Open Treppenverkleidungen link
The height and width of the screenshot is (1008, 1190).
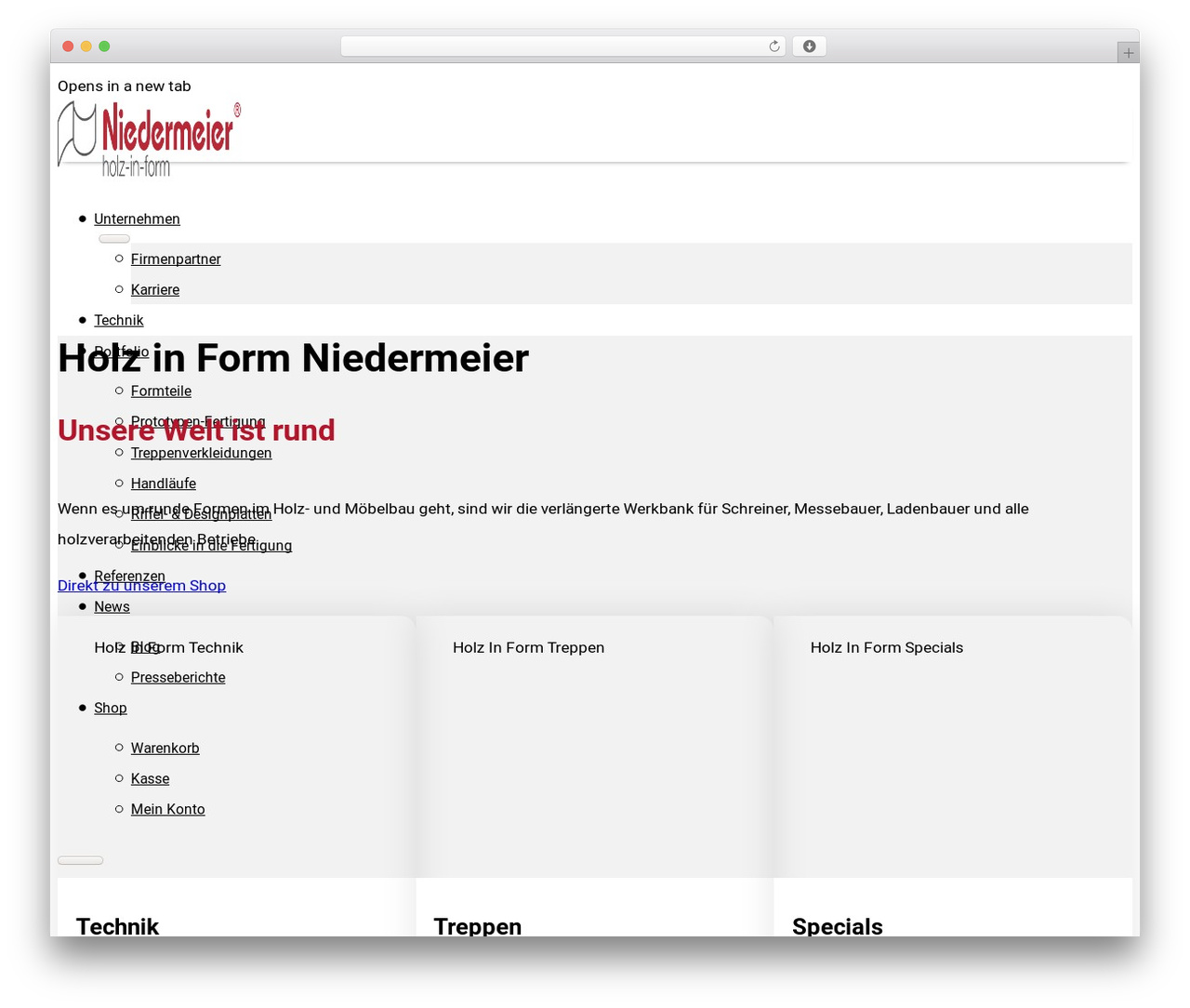(201, 454)
